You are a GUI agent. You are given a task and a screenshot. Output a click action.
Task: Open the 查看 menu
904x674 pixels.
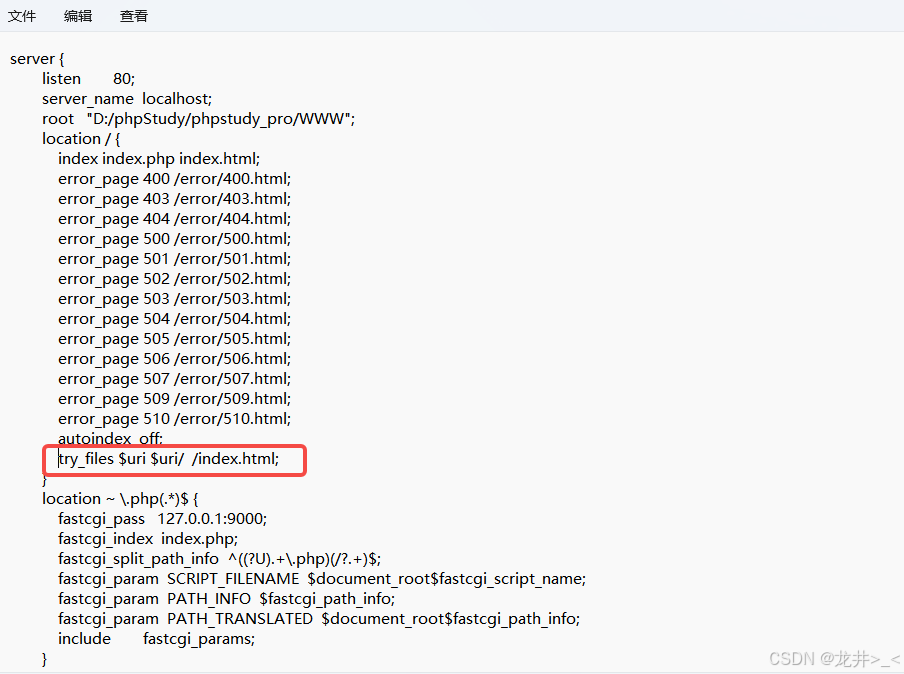(x=134, y=16)
